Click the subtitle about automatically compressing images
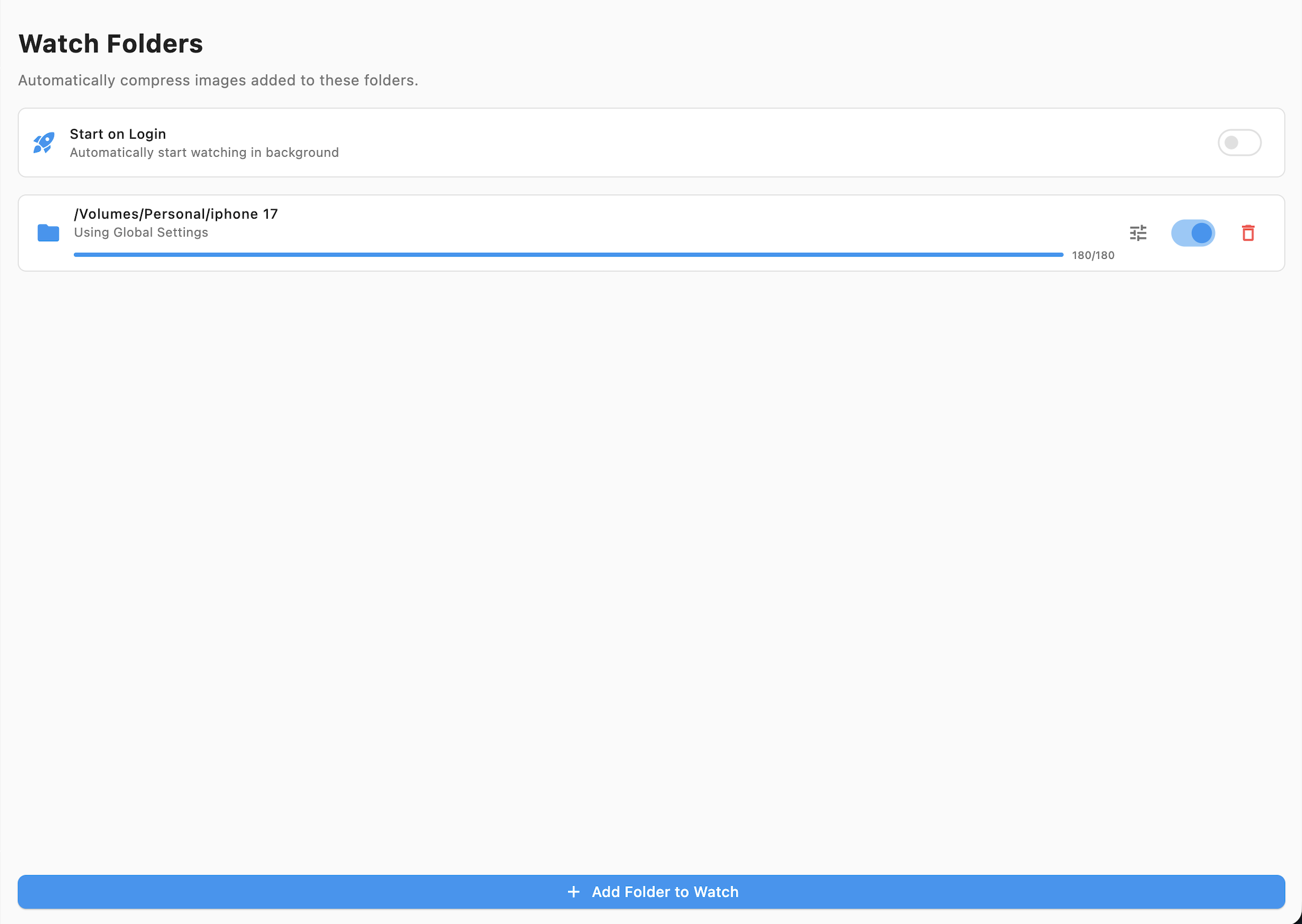The image size is (1302, 924). click(x=218, y=80)
